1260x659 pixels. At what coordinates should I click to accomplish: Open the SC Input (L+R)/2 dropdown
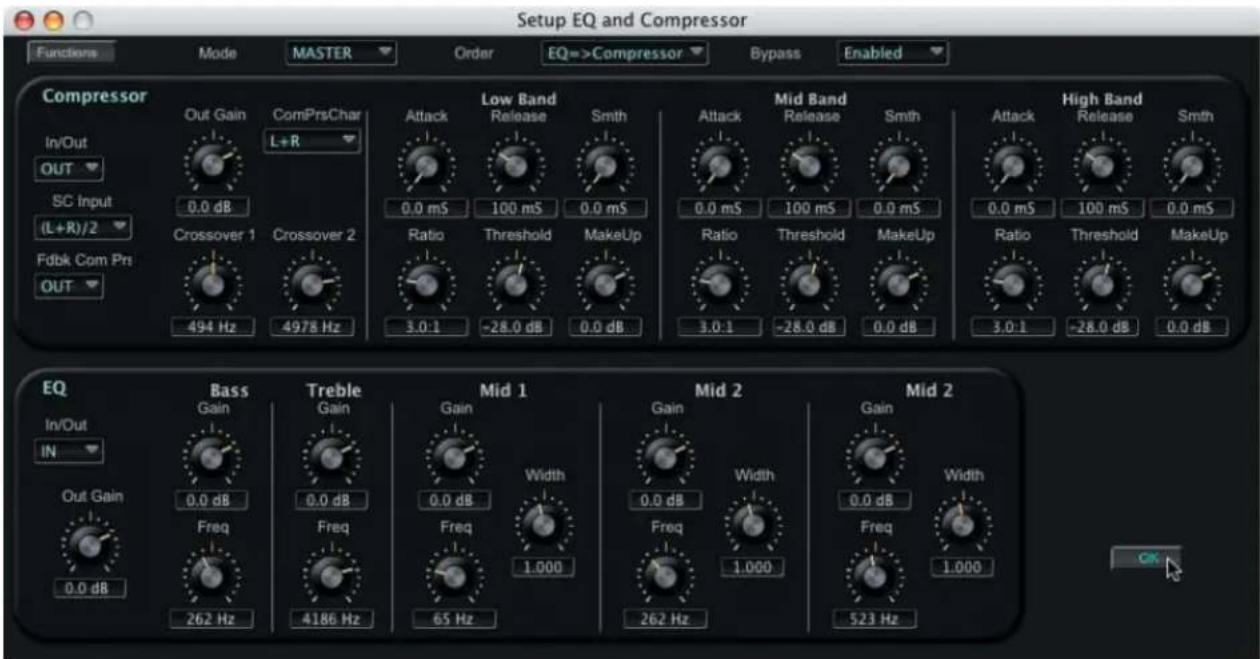pyautogui.click(x=83, y=228)
